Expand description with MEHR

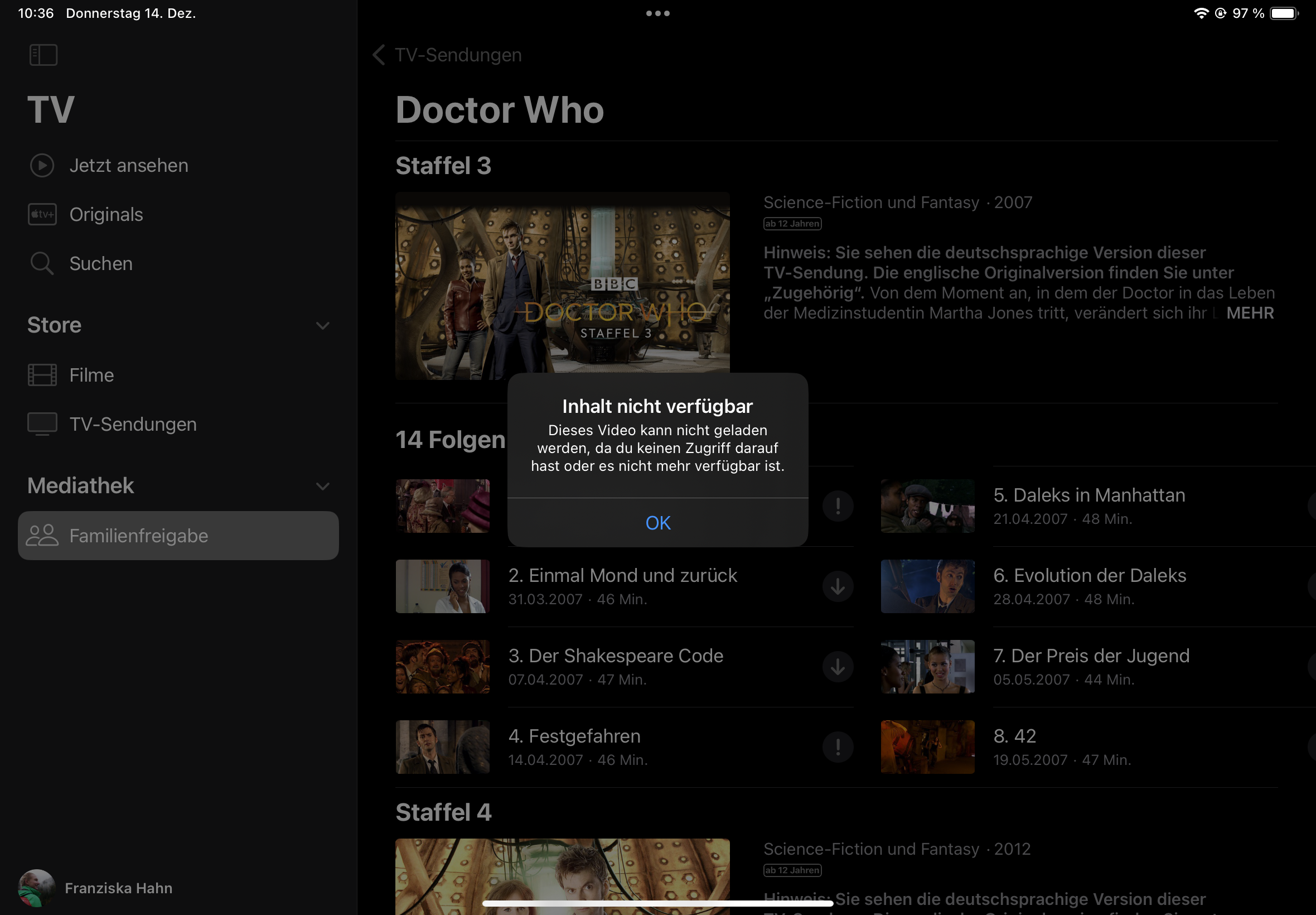(x=1250, y=313)
